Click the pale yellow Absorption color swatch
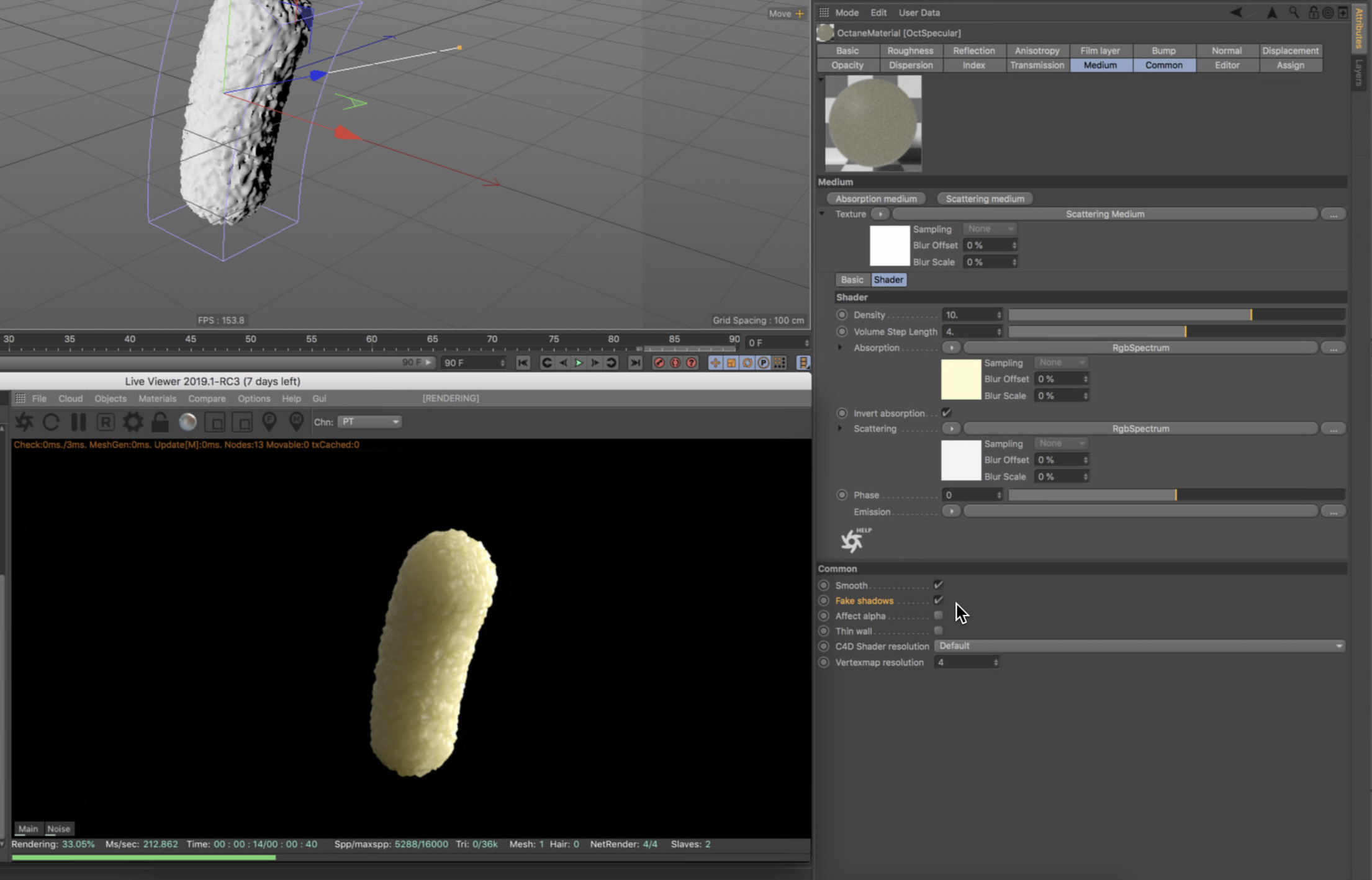 tap(960, 379)
